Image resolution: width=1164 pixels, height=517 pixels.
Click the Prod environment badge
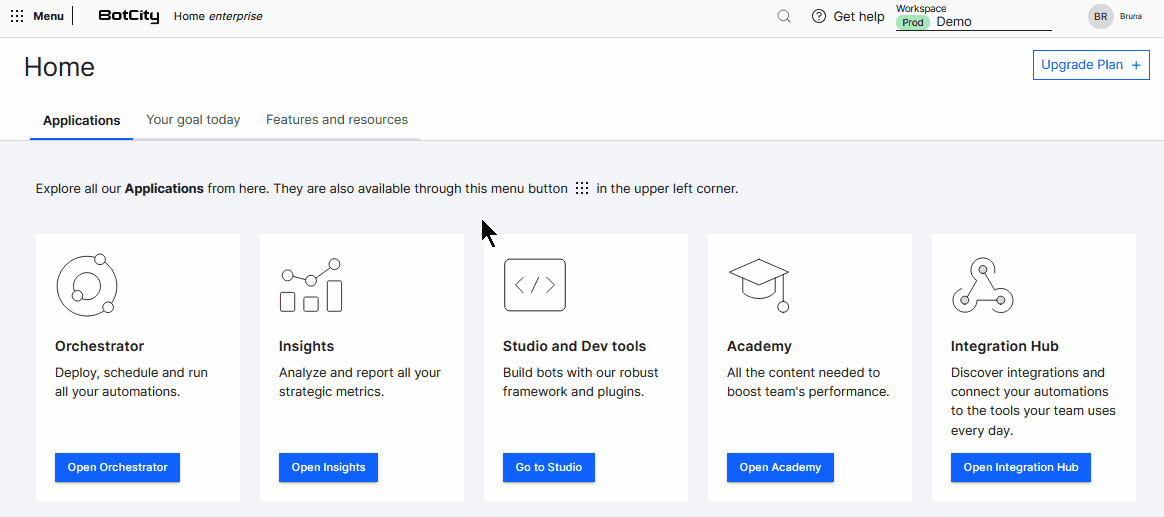coord(913,22)
